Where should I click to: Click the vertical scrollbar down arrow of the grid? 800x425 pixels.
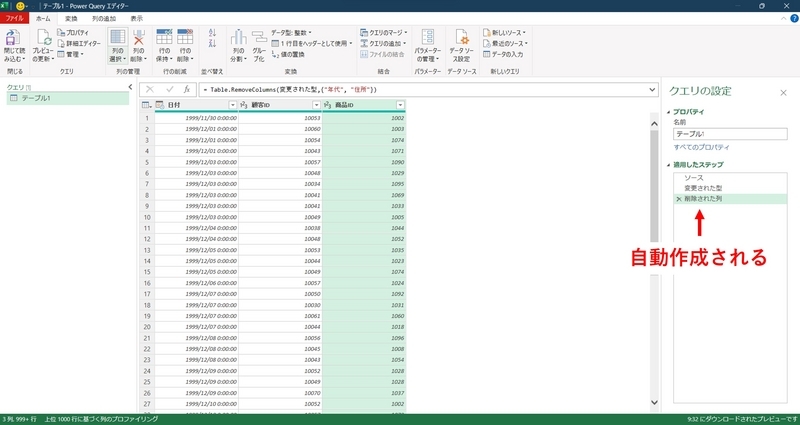point(655,403)
